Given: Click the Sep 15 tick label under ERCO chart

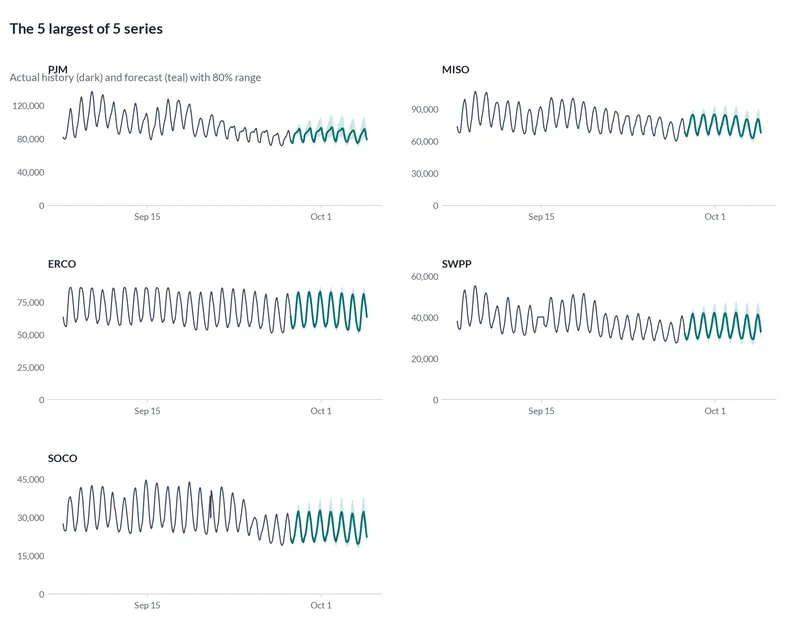Looking at the screenshot, I should tap(147, 411).
